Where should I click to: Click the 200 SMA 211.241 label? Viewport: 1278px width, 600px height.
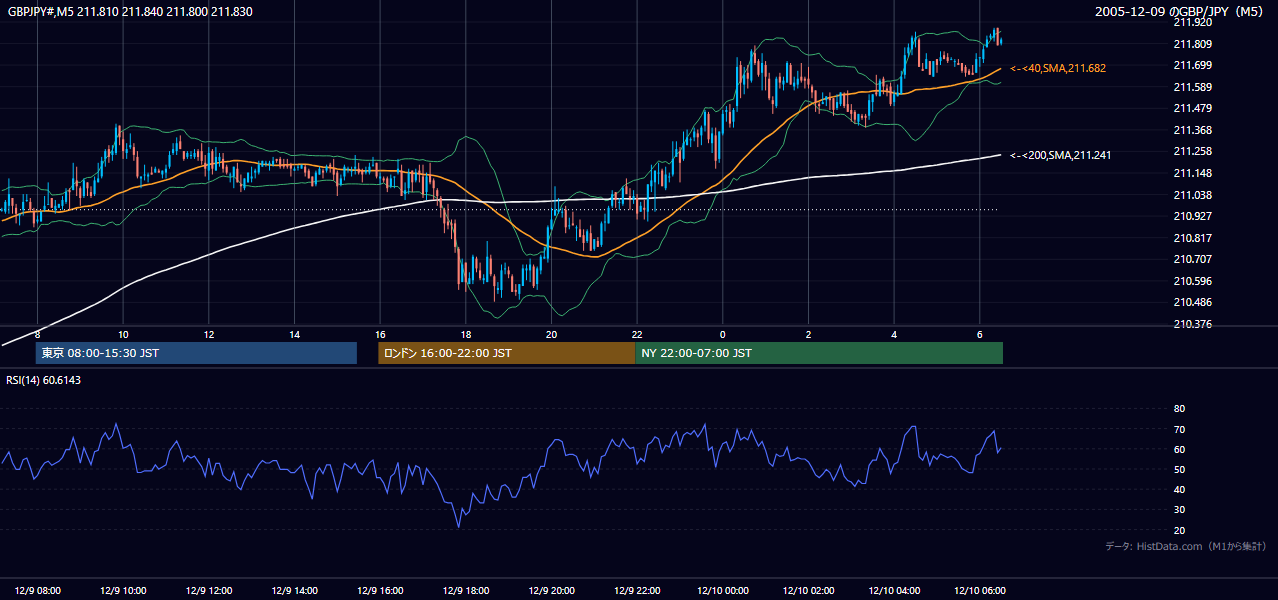pyautogui.click(x=1061, y=155)
